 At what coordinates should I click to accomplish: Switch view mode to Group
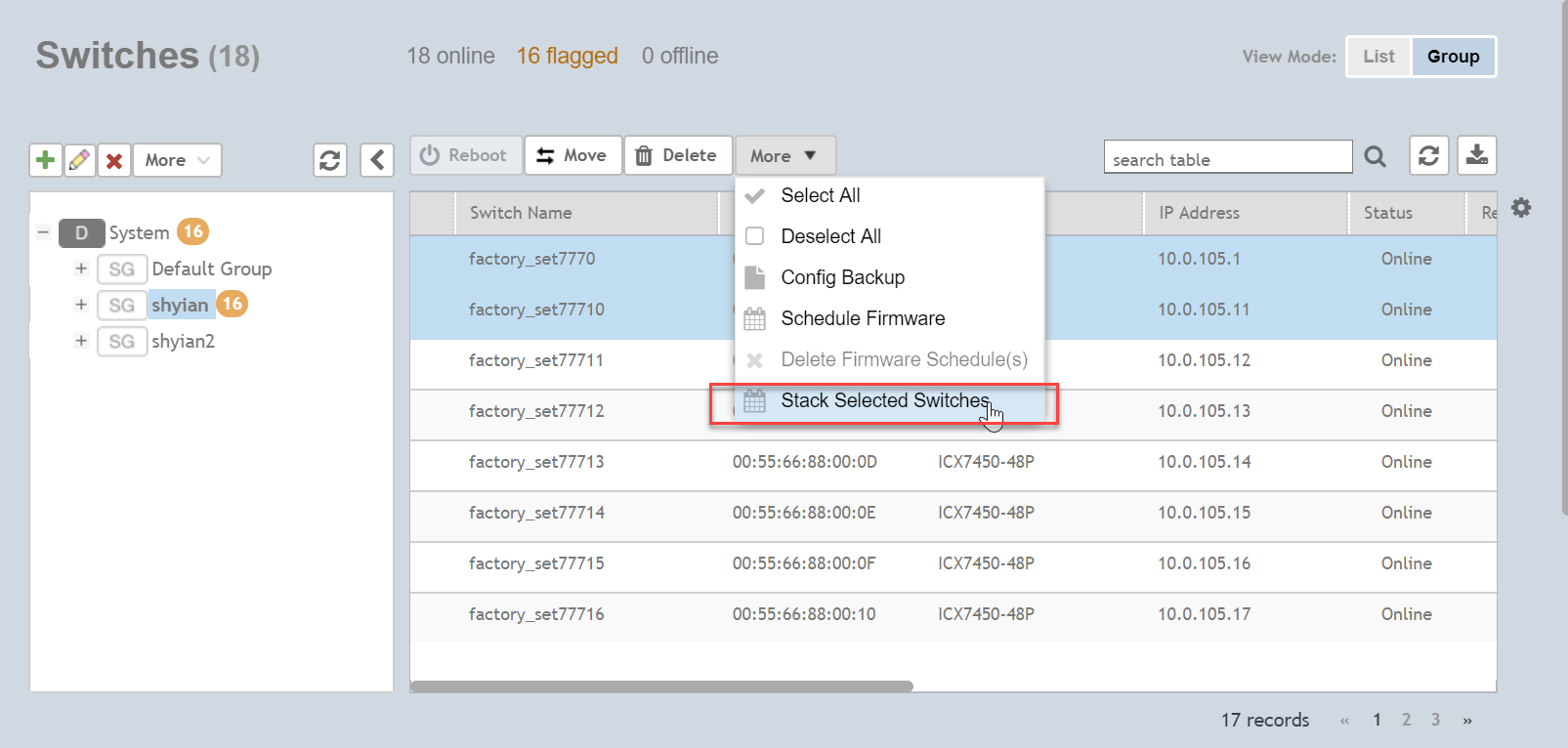(1453, 57)
